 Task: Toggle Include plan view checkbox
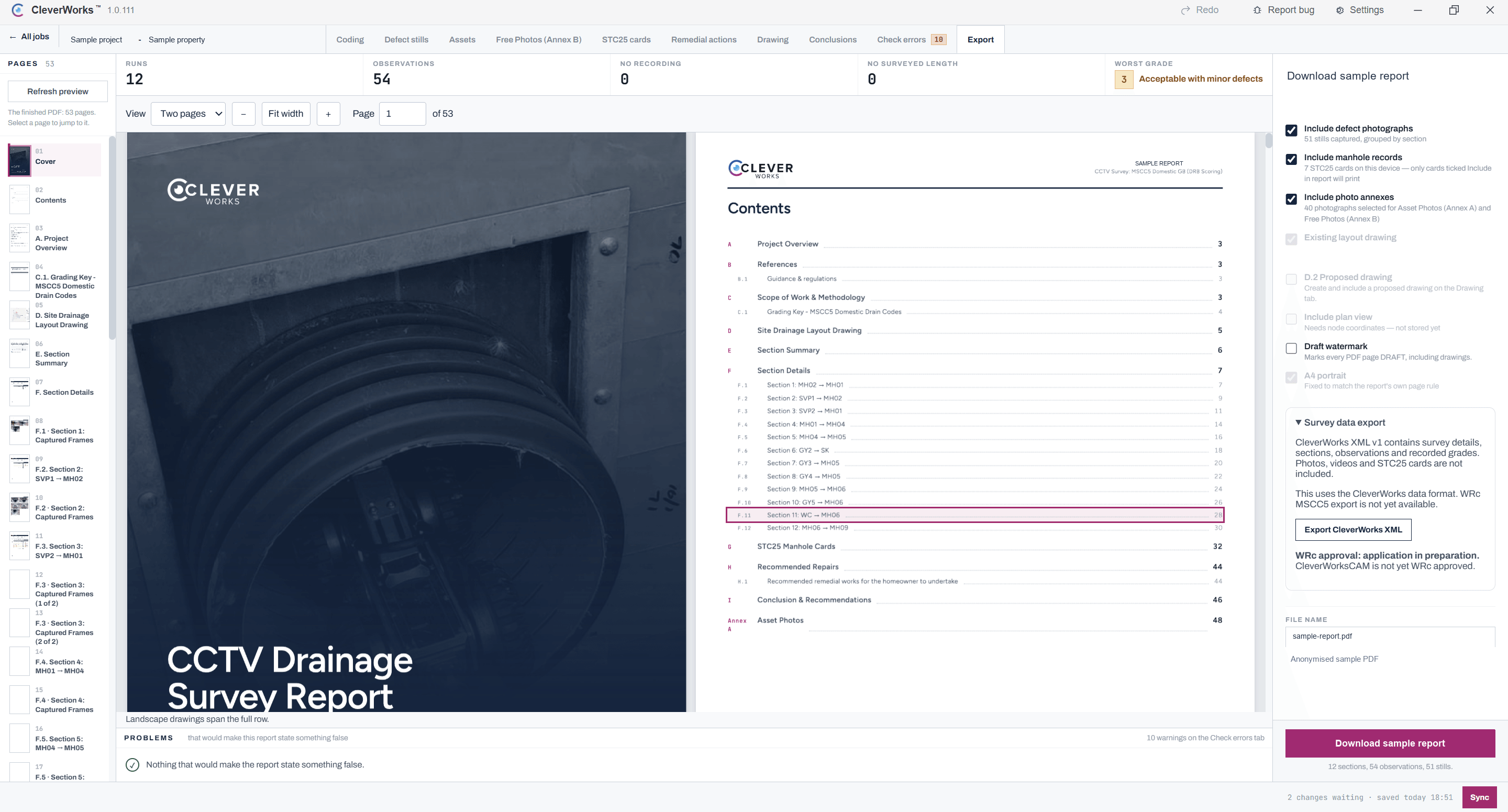[1291, 318]
